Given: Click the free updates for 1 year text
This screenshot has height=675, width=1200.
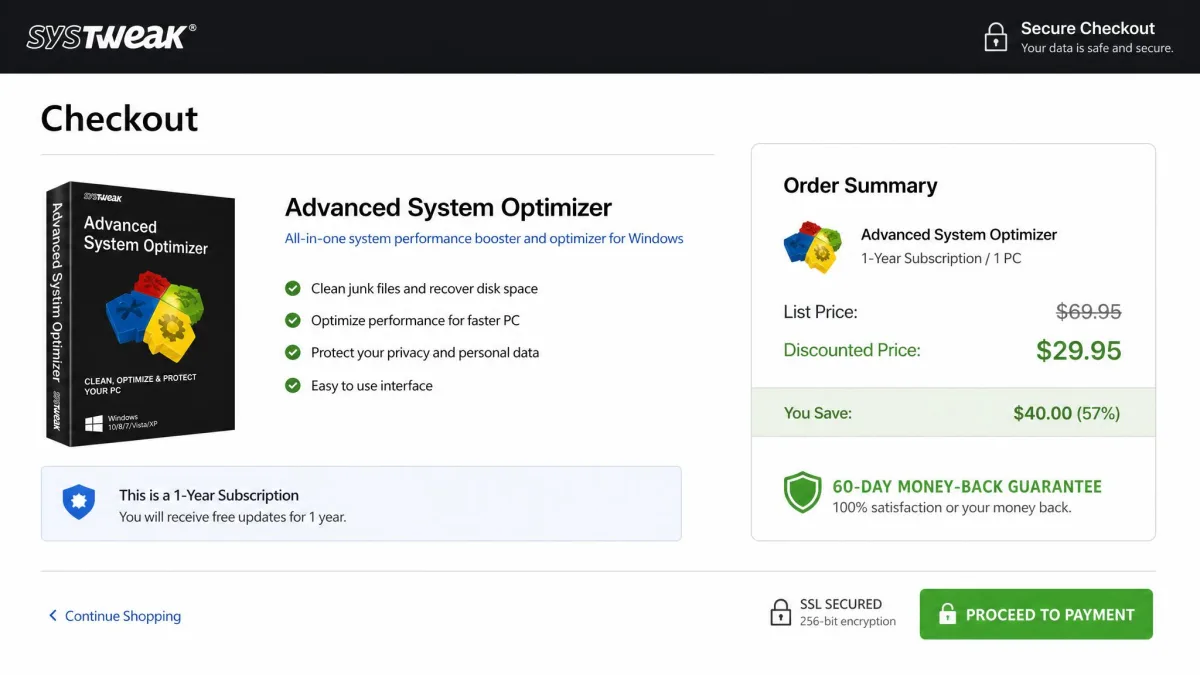Looking at the screenshot, I should click(232, 517).
